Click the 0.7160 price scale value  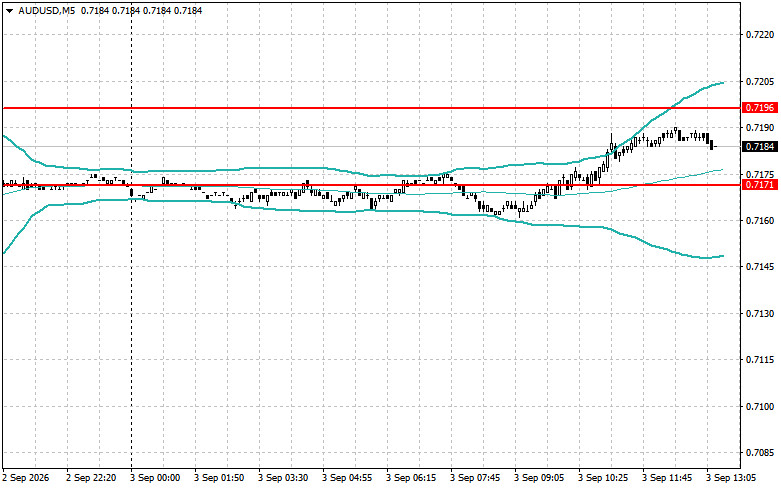coord(760,220)
